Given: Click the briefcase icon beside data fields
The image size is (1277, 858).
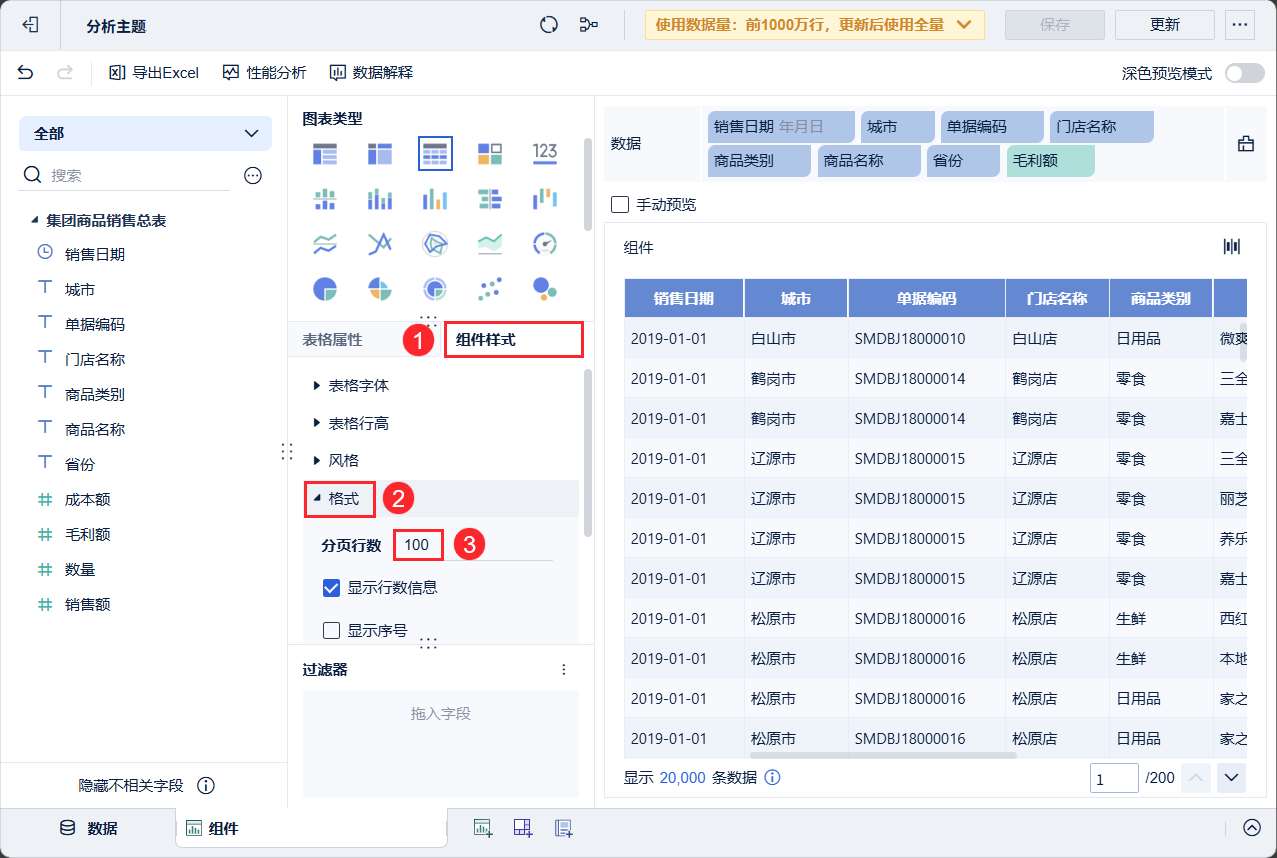Looking at the screenshot, I should [x=1246, y=144].
